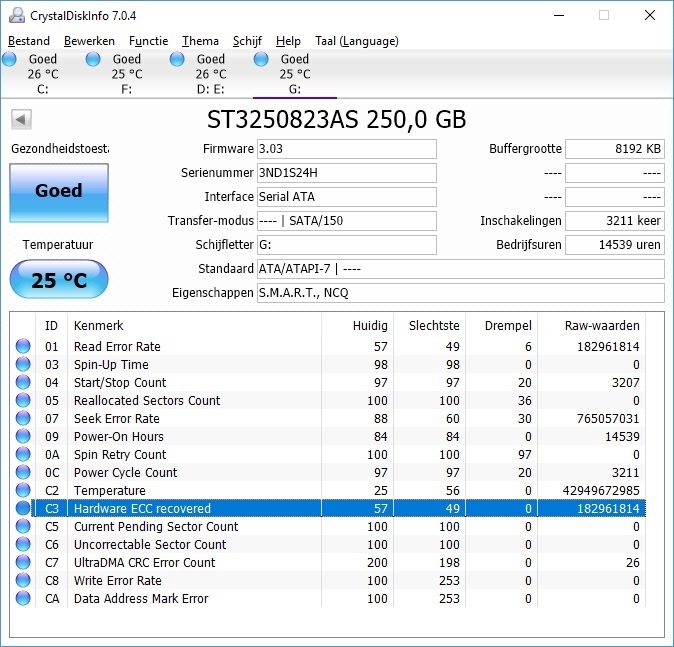
Task: Click status orb of Spin-Up Time row
Action: [x=23, y=364]
